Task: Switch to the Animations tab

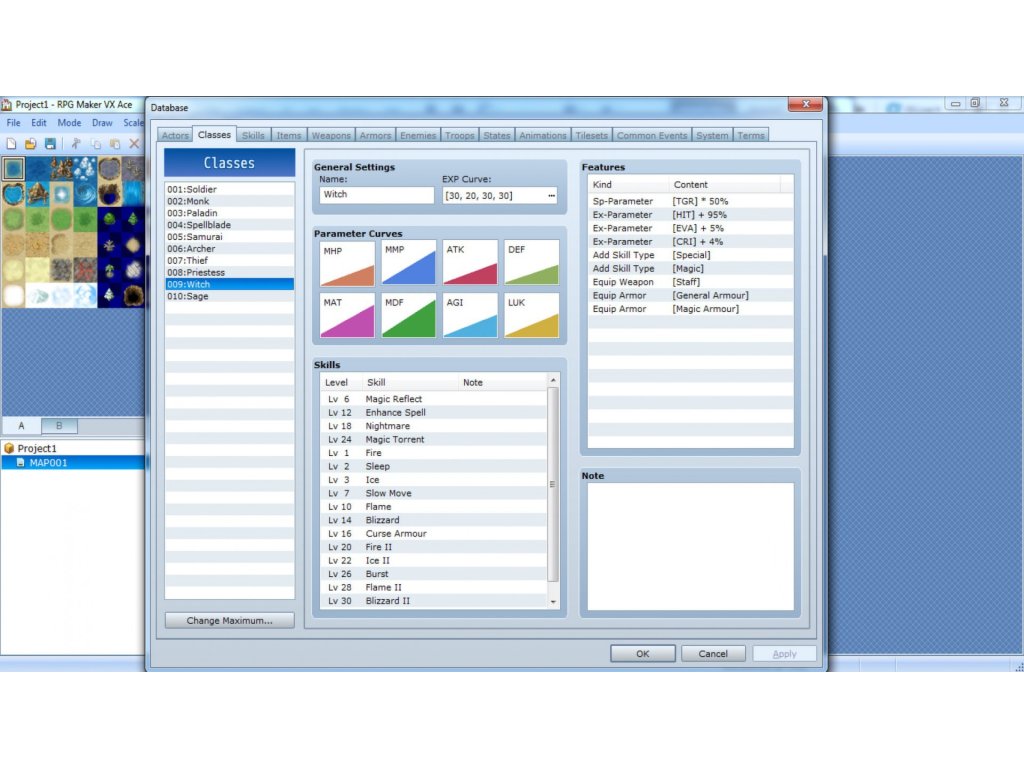Action: pos(543,135)
